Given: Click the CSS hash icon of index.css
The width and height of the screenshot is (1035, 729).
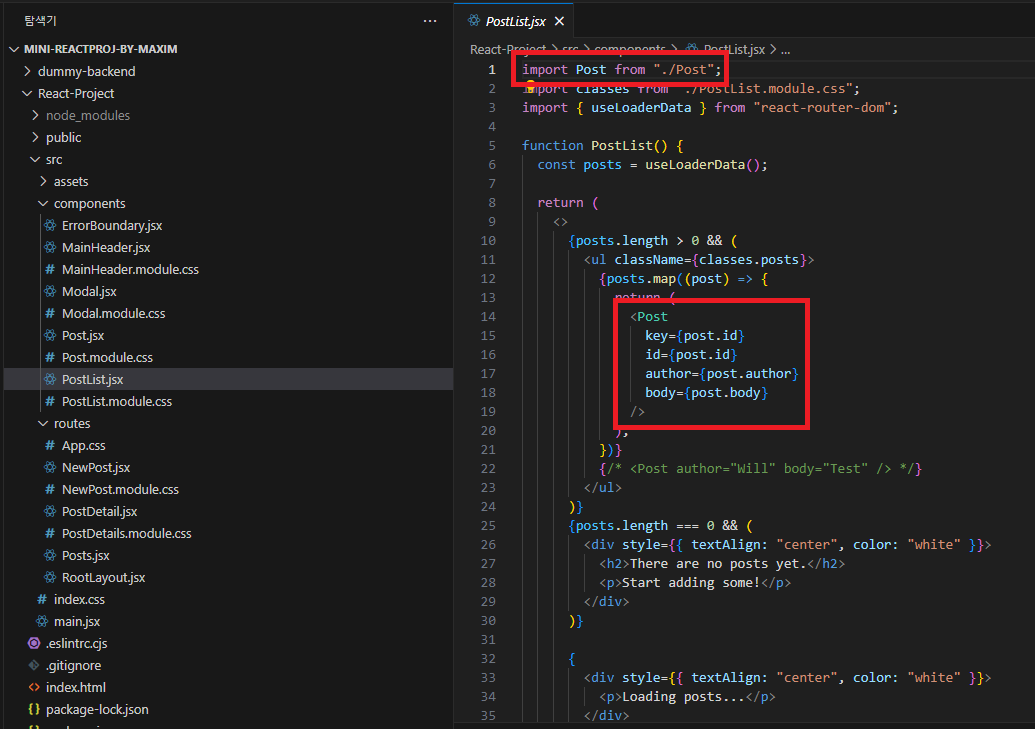Looking at the screenshot, I should pos(42,599).
